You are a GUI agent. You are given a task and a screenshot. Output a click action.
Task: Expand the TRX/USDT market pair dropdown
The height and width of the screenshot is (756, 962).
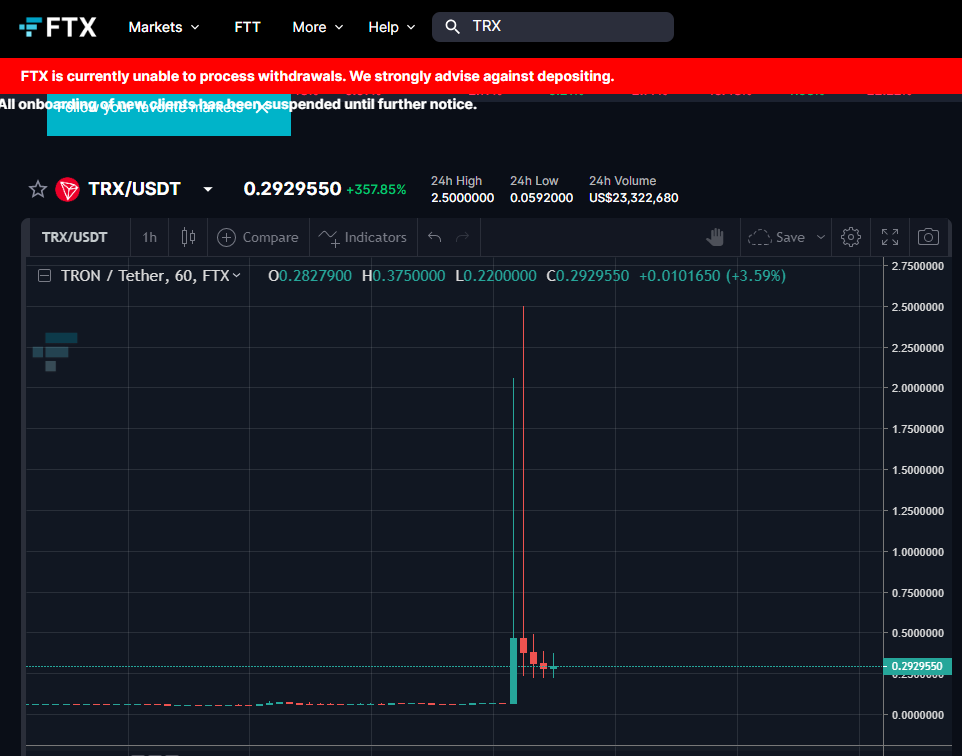click(208, 189)
